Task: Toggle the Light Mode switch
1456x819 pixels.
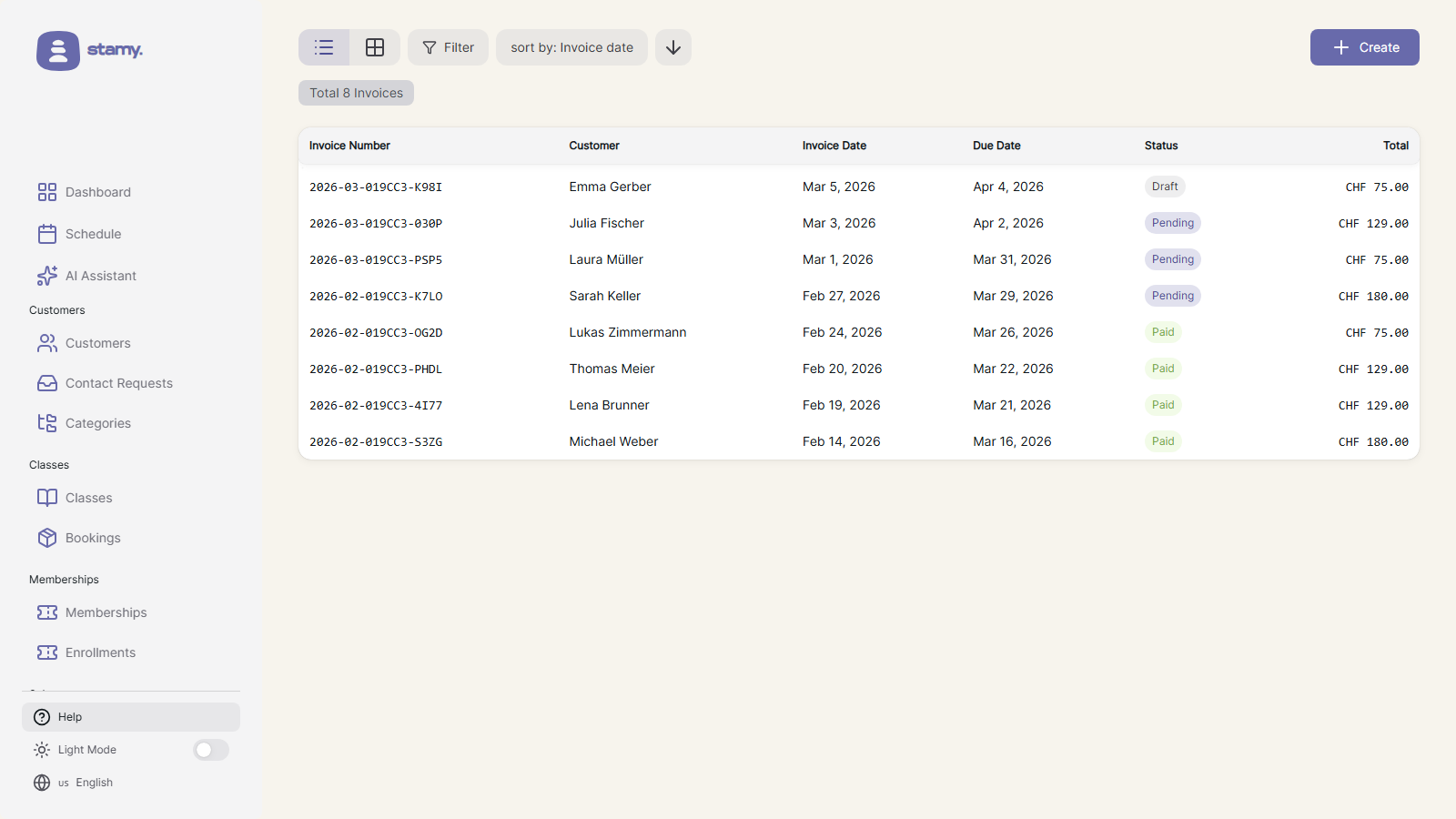Action: [x=211, y=750]
